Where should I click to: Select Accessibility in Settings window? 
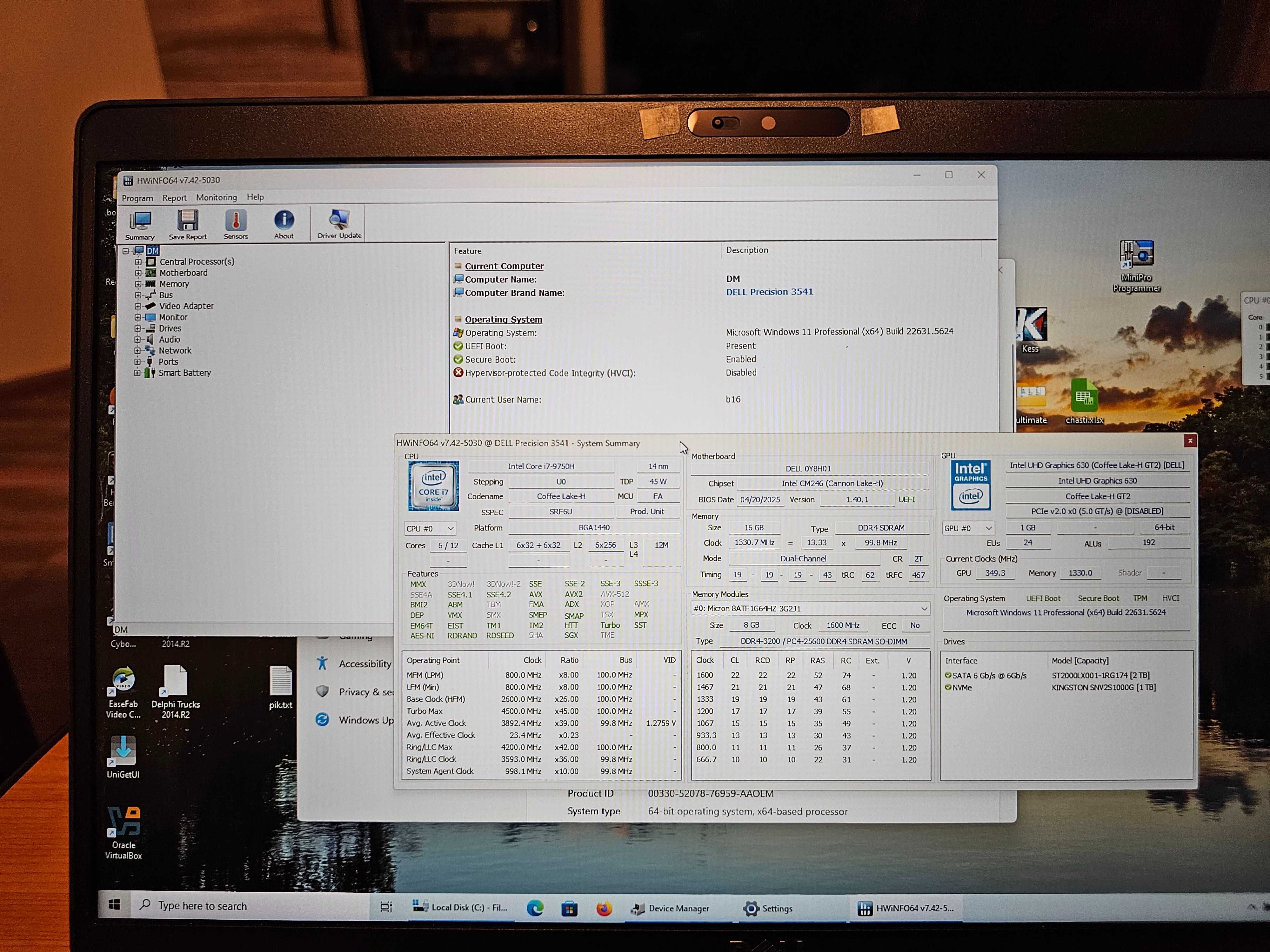pyautogui.click(x=354, y=664)
